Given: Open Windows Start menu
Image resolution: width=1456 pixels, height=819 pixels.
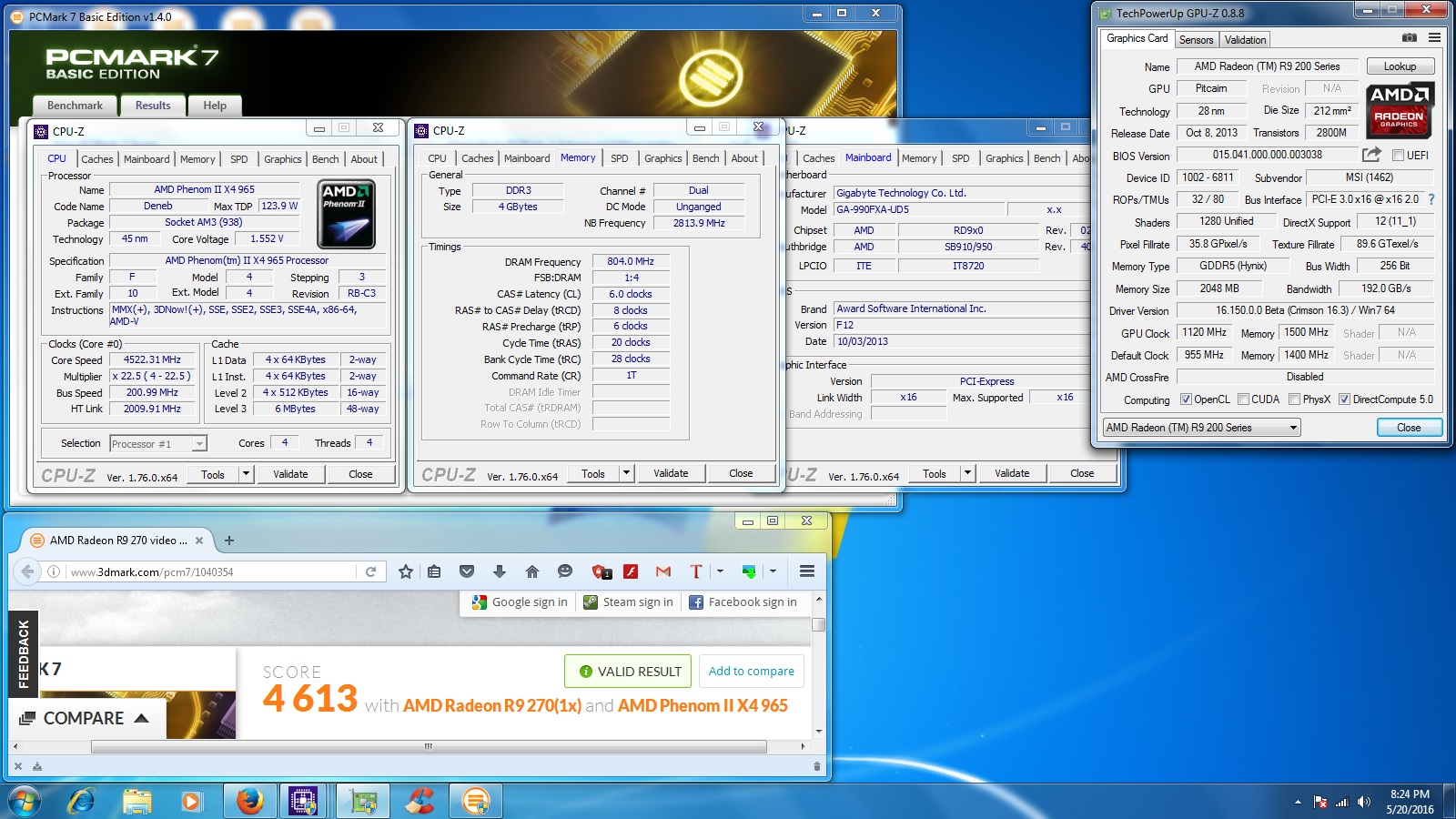Looking at the screenshot, I should (23, 802).
